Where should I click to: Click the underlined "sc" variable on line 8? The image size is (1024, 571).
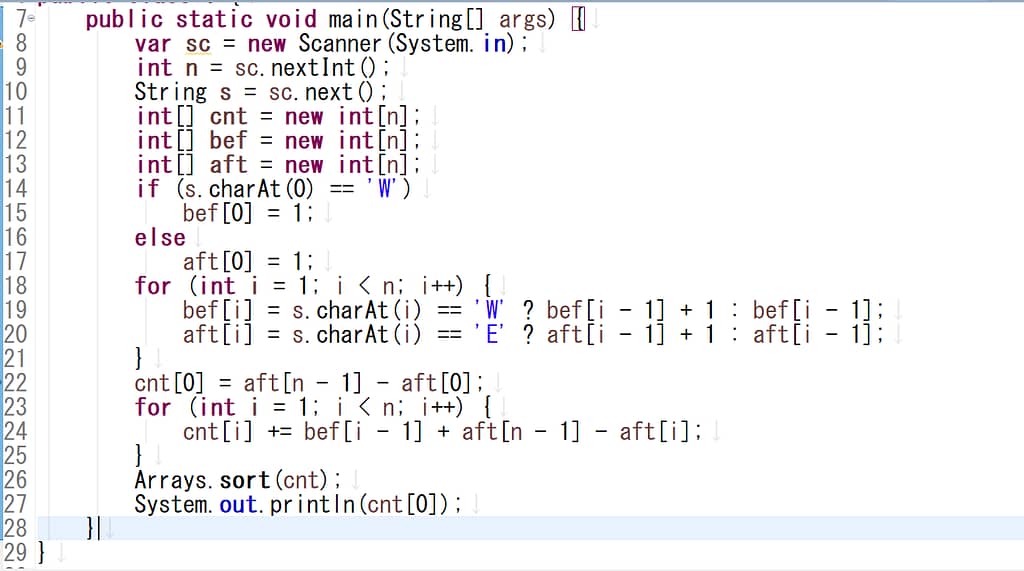coord(198,44)
